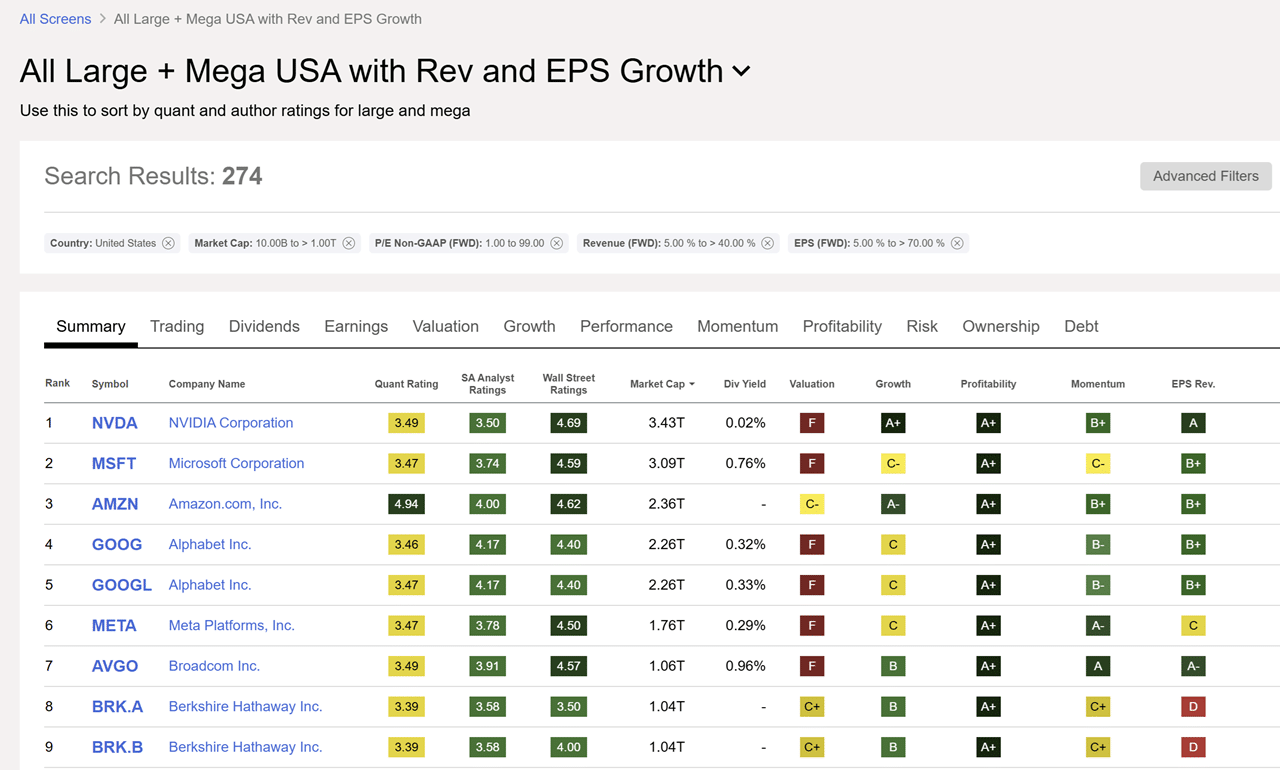Remove the Revenue (FWD) filter chip
Image resolution: width=1280 pixels, height=770 pixels.
767,243
